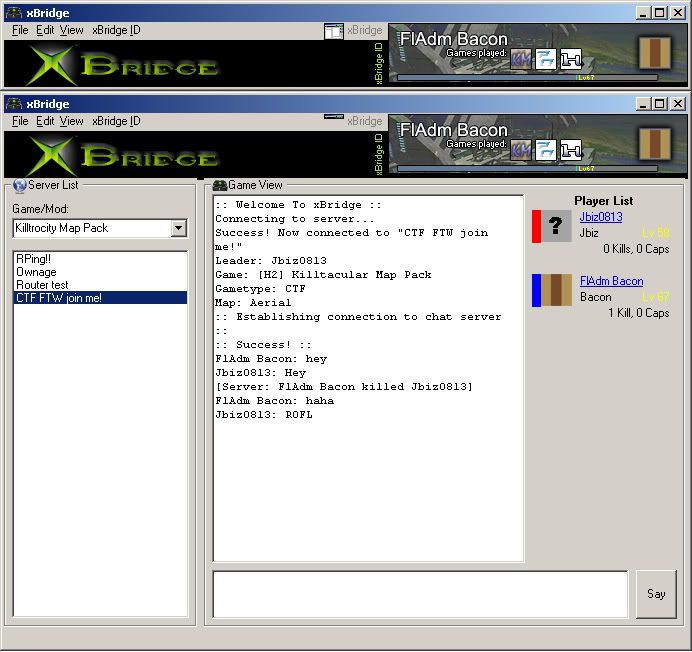
Task: Select CTF FTW join me! server
Action: [100, 298]
